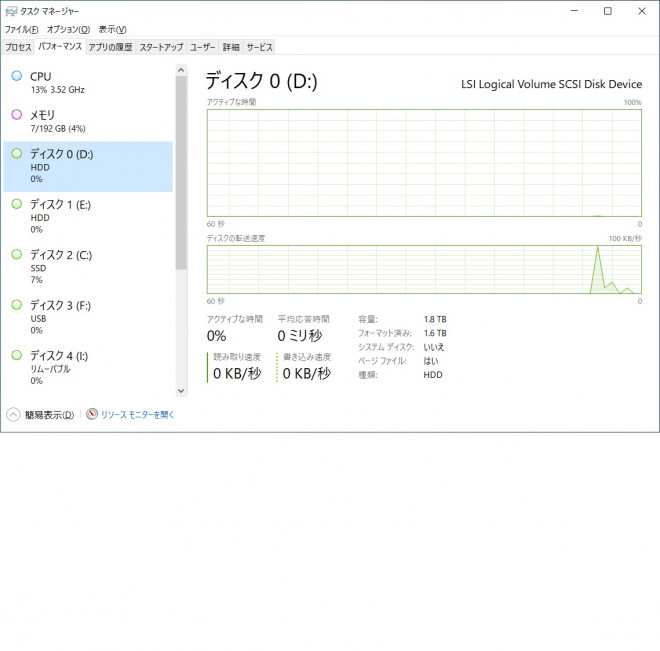Click the Task Manager app icon in the title bar
The width and height of the screenshot is (660, 651).
11,11
